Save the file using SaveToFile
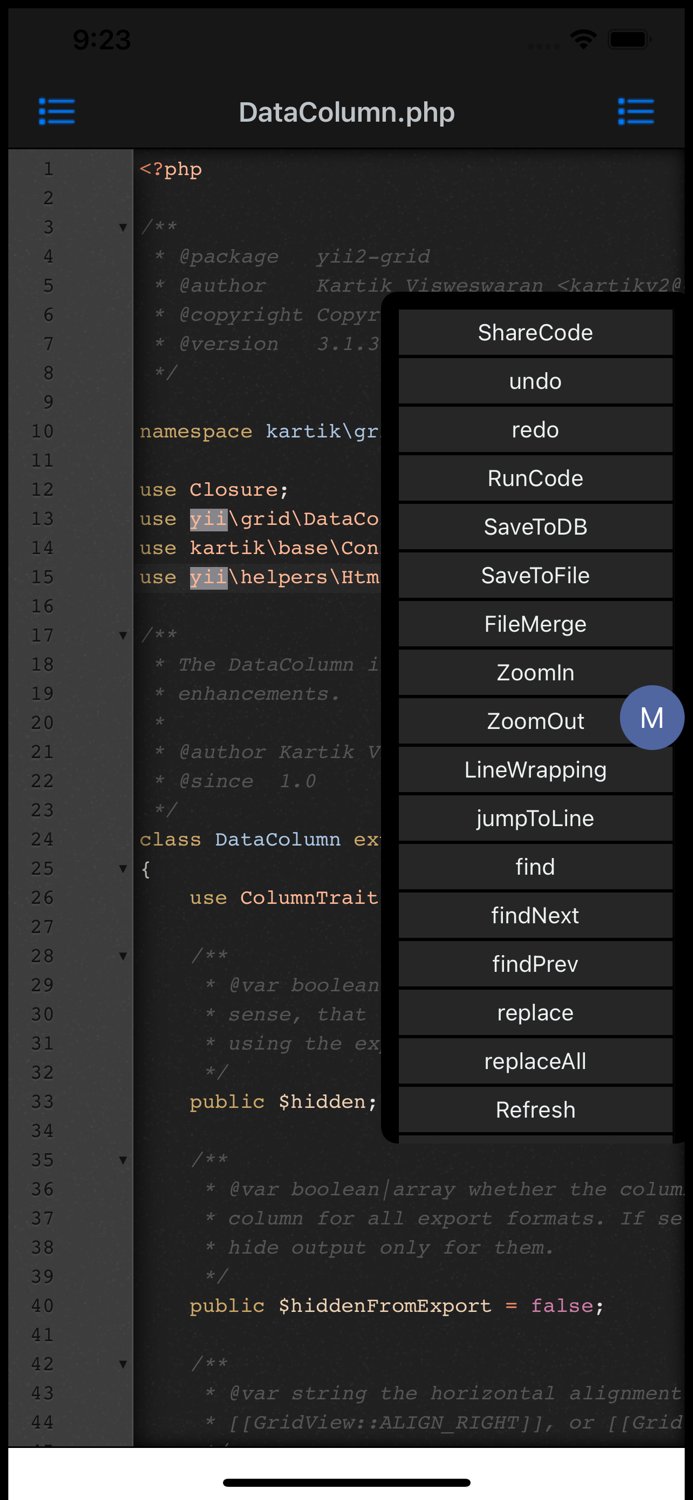The height and width of the screenshot is (1500, 693). (535, 575)
